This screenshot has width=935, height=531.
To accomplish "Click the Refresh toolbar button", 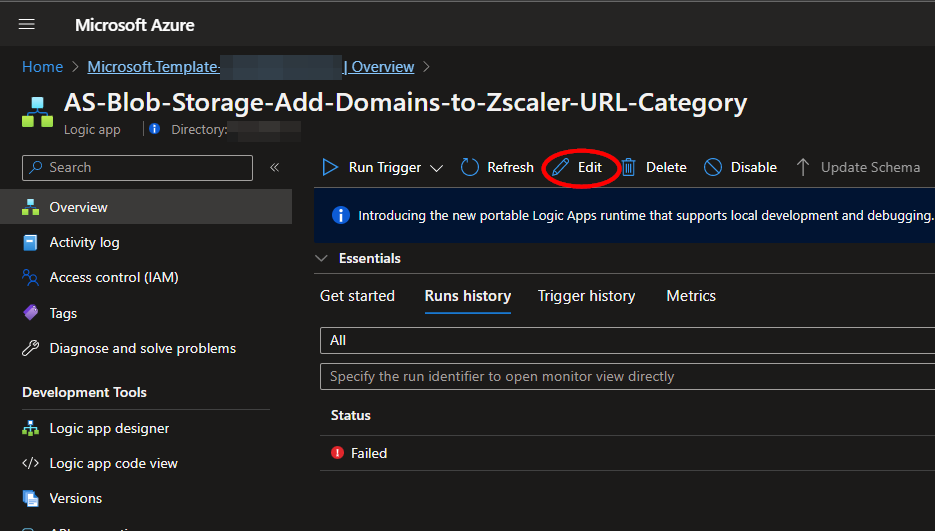I will point(497,167).
